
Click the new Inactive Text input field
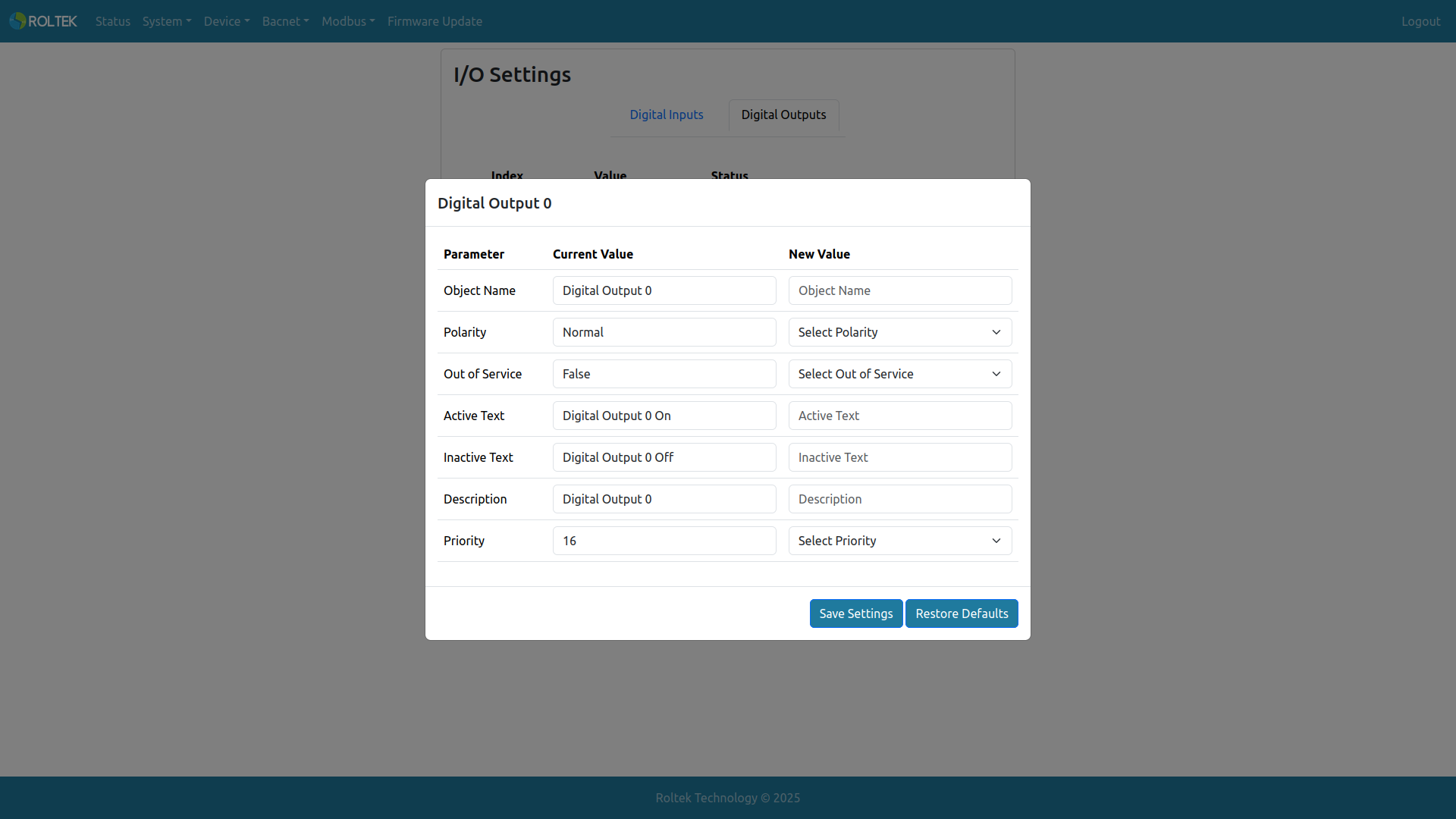(900, 457)
